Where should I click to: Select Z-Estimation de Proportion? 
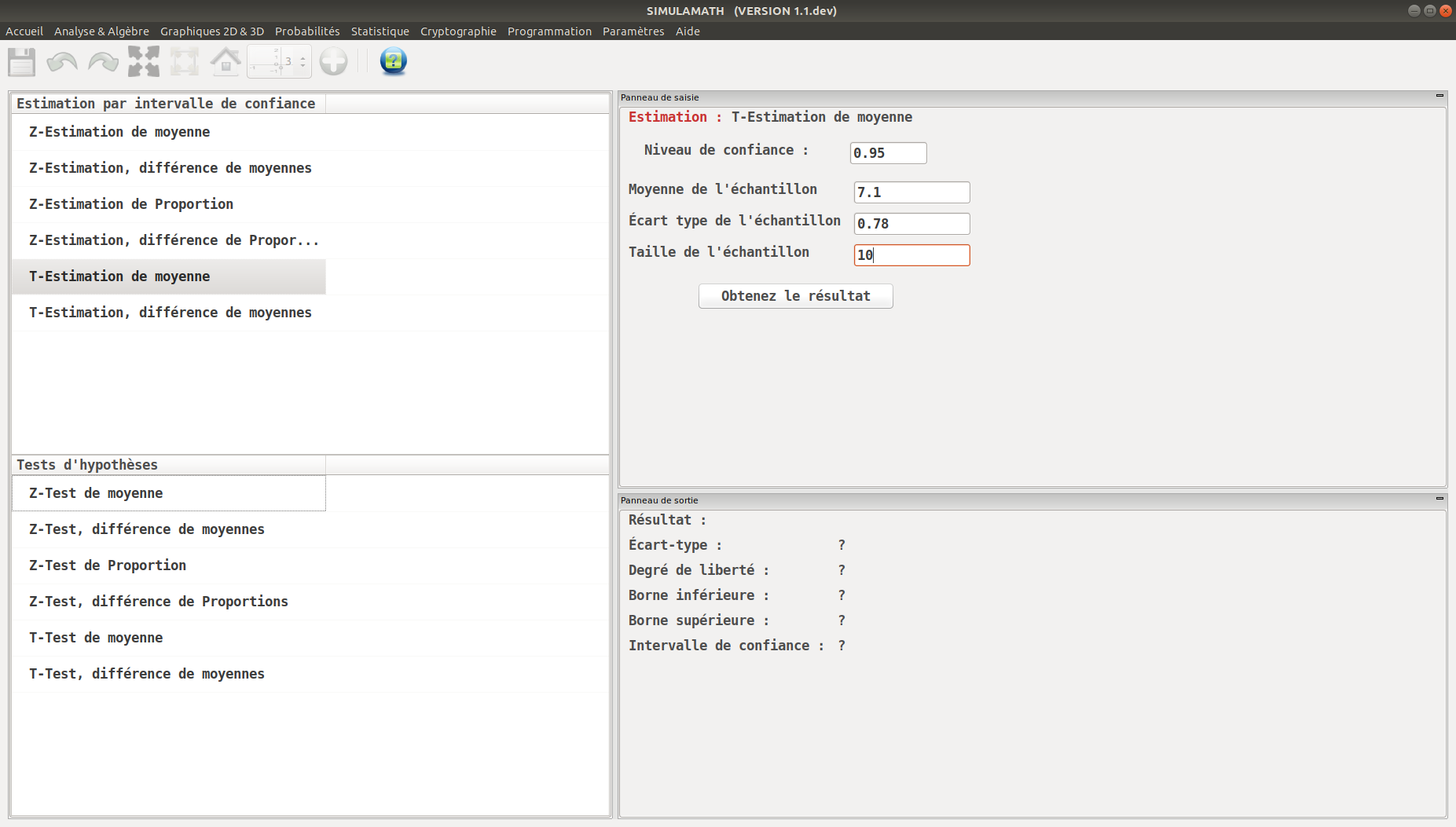tap(169, 204)
